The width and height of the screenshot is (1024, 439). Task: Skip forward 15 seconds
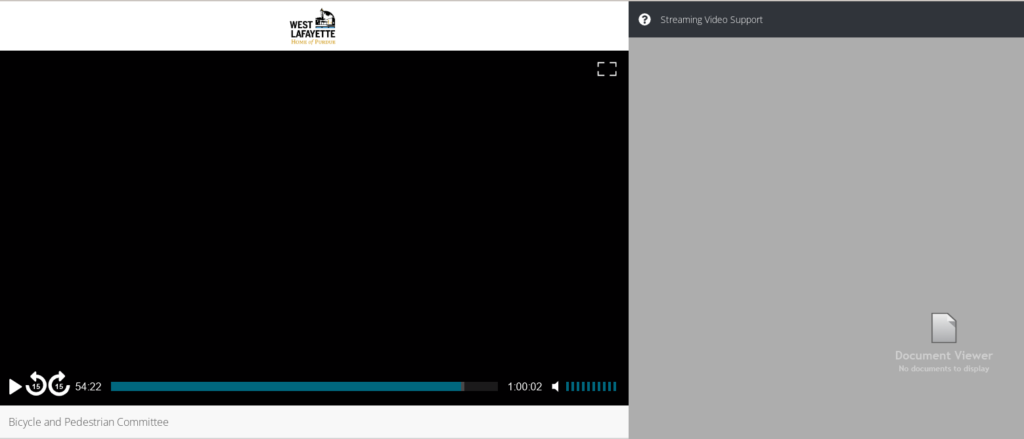click(x=59, y=386)
